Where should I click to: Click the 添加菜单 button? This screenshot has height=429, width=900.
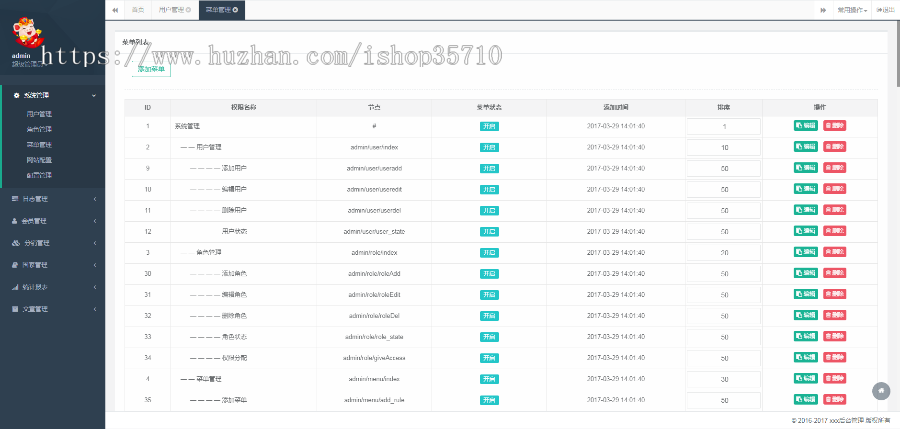coord(151,69)
